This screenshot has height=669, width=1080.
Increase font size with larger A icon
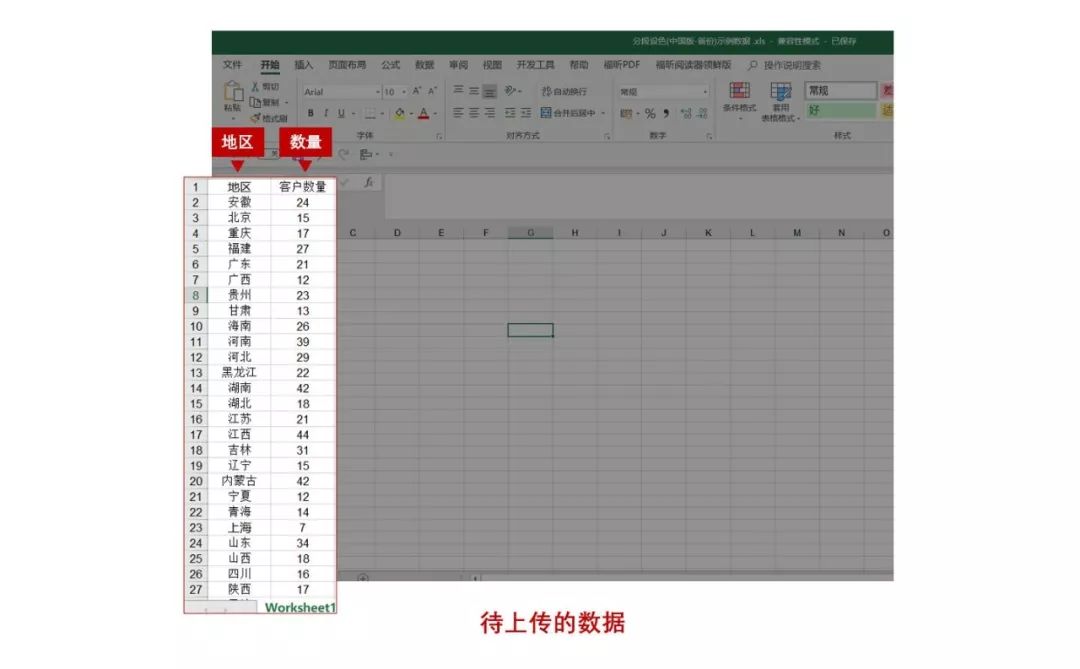click(417, 91)
